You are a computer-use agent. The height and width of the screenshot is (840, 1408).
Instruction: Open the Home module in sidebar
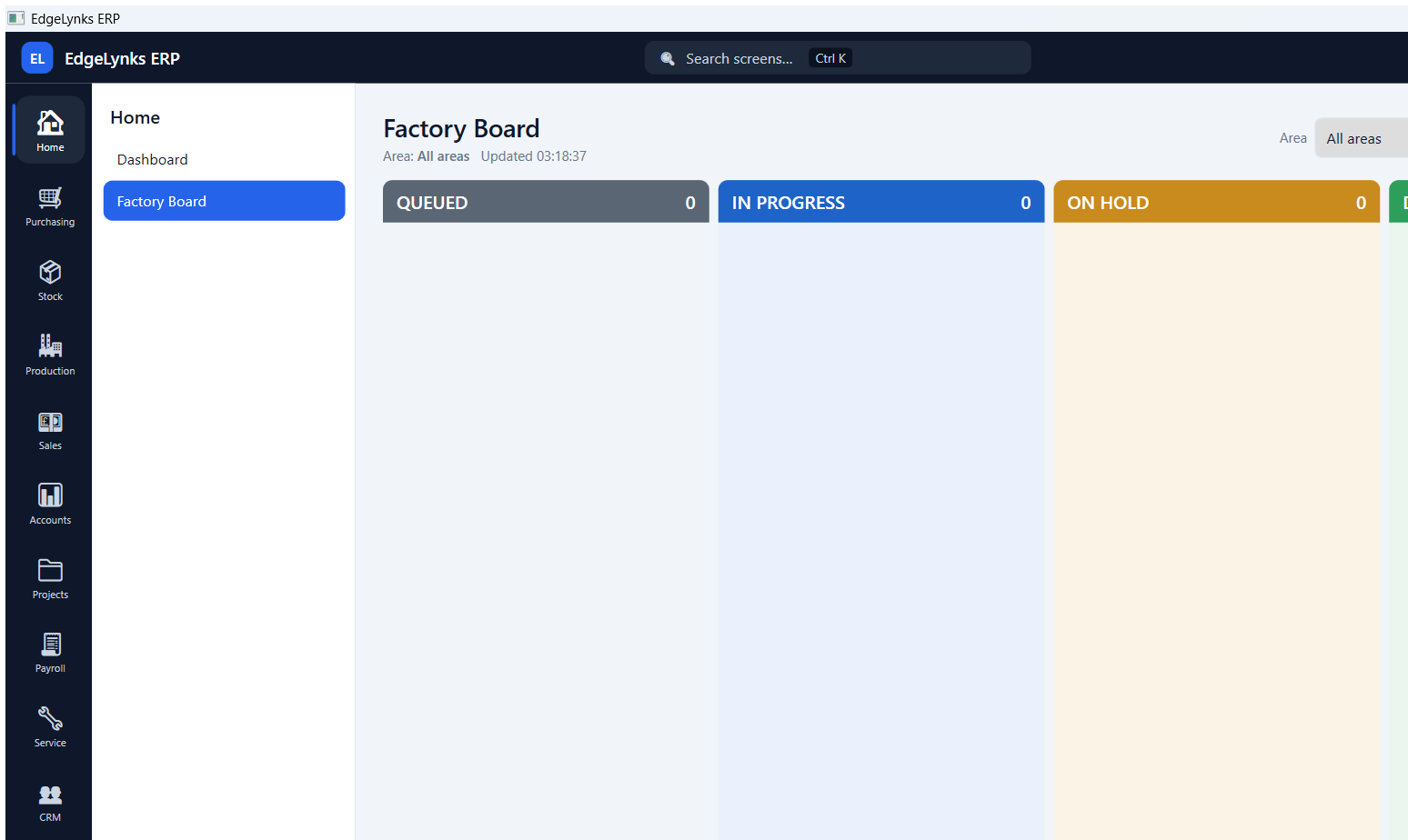[50, 130]
